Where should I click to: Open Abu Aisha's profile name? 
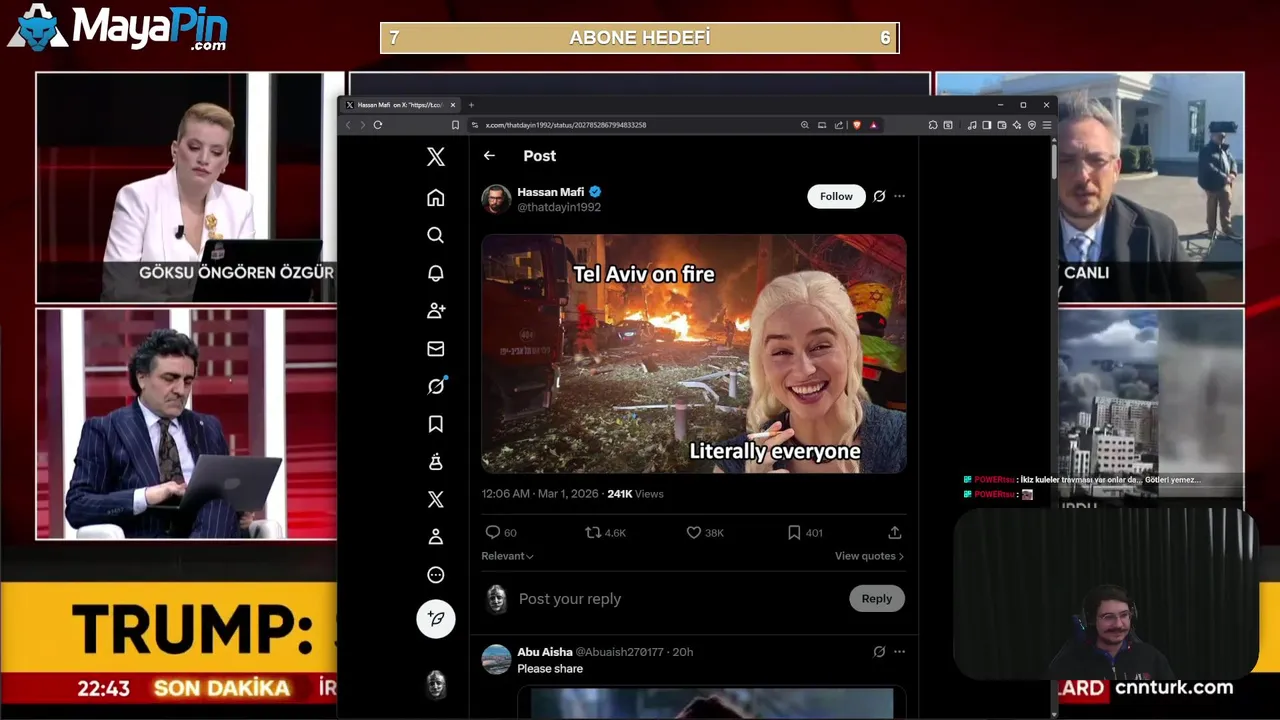click(545, 652)
